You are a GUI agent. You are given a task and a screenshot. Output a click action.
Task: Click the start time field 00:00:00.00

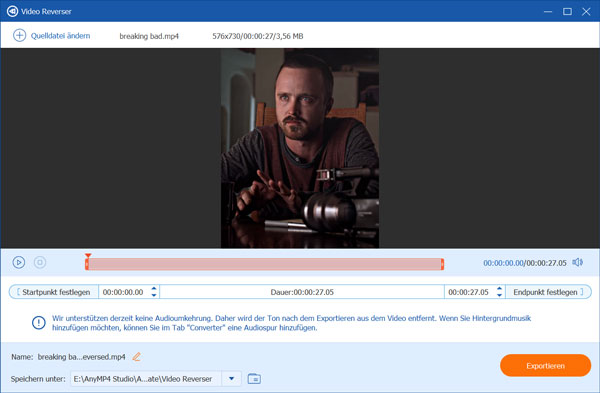pyautogui.click(x=123, y=292)
